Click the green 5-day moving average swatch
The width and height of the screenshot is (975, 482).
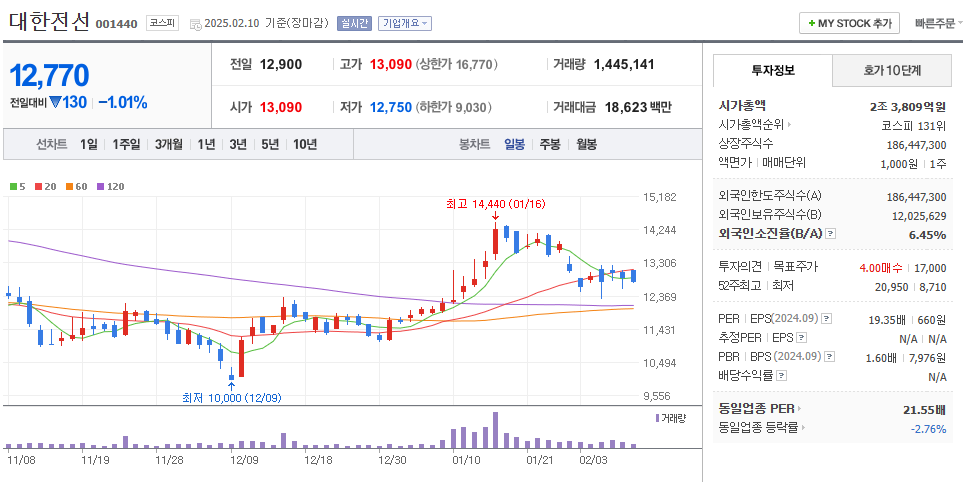coord(13,187)
